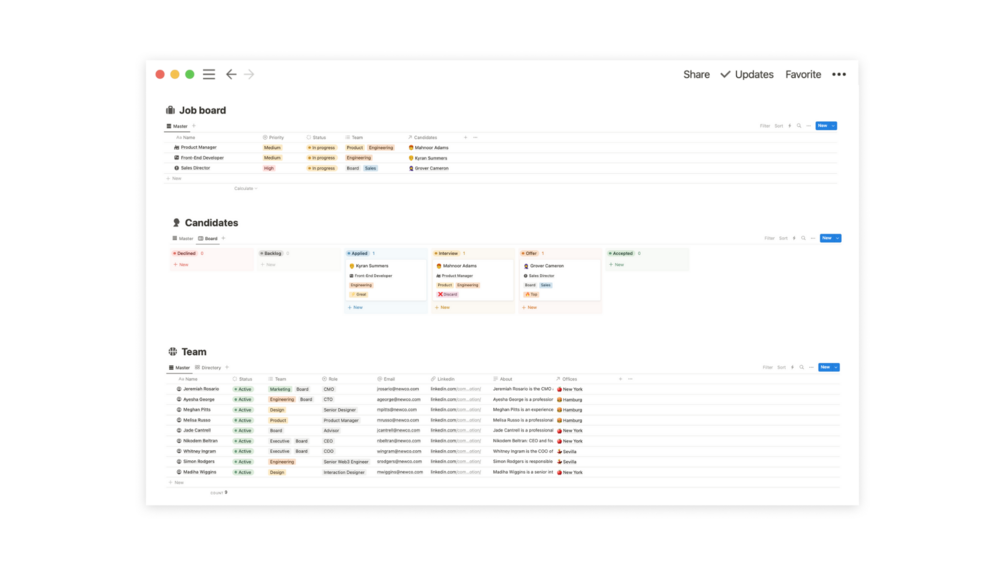Open Team table column options ellipsis
Screen dimensions: 1005x565
[630, 379]
